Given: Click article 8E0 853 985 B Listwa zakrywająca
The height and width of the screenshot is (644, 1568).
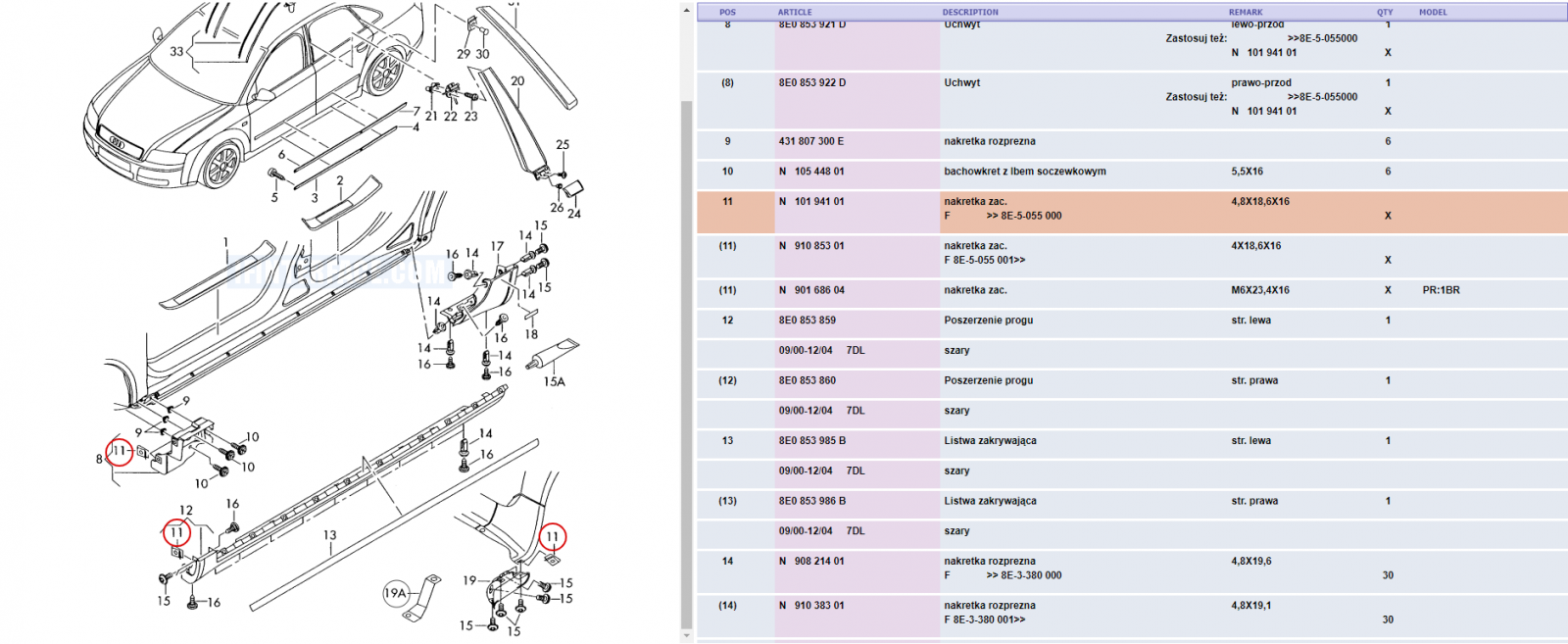Looking at the screenshot, I should tap(811, 441).
